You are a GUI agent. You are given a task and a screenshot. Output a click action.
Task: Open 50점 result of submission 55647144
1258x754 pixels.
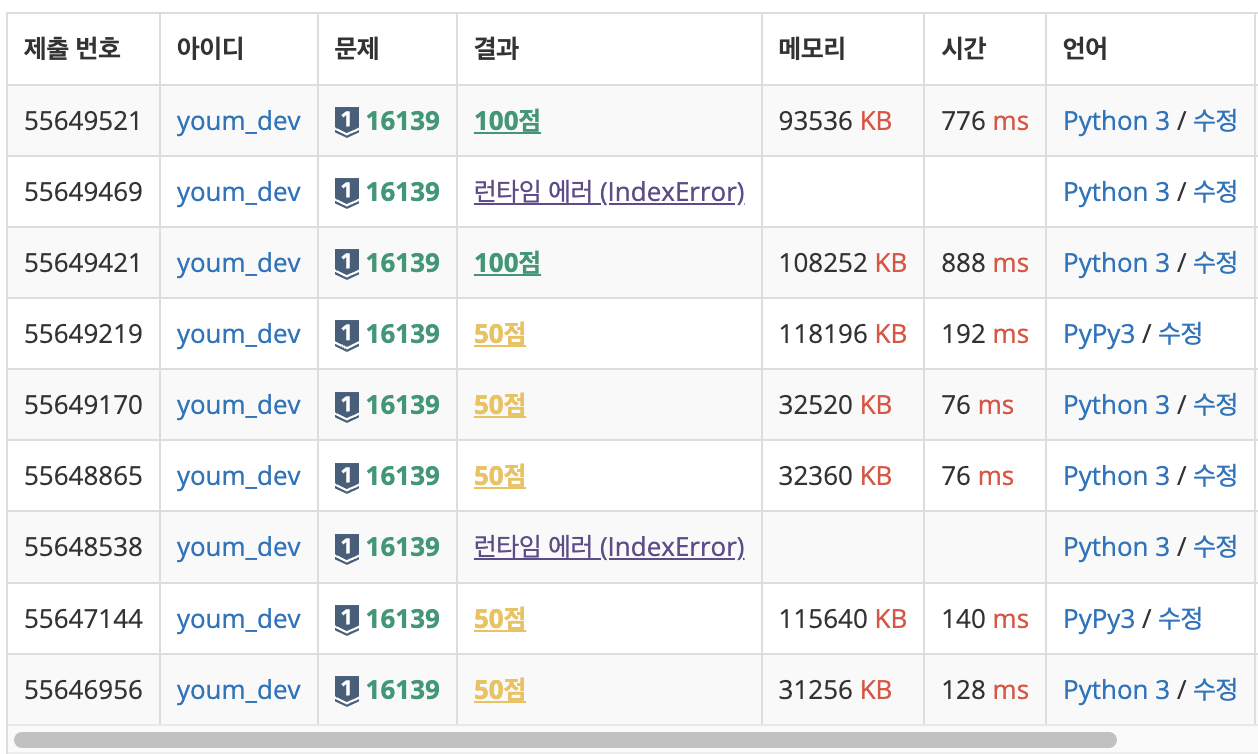point(500,619)
